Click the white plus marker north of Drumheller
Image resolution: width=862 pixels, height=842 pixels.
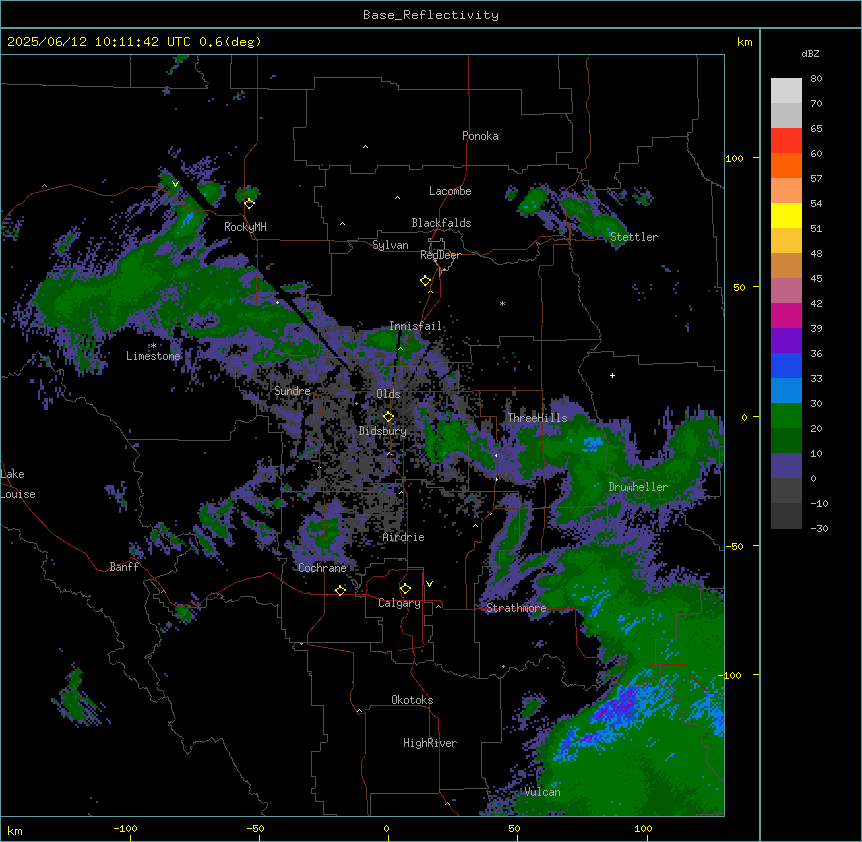(x=612, y=375)
